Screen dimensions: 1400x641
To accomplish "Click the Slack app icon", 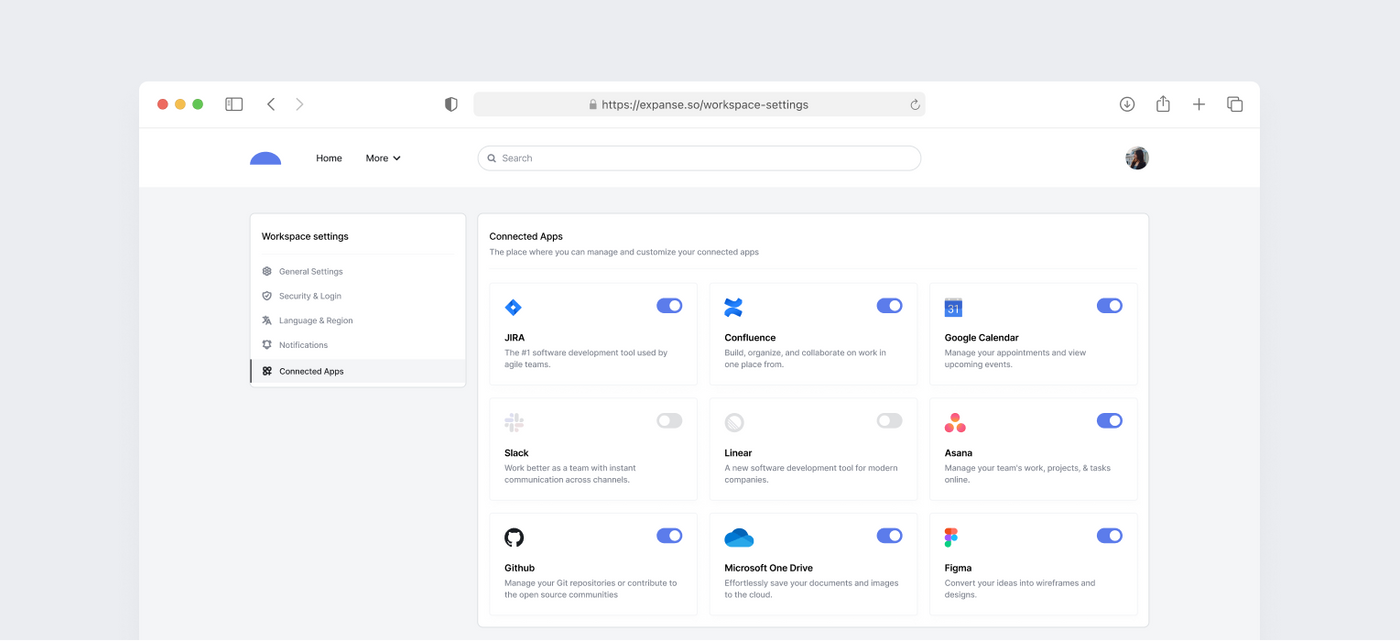I will click(513, 421).
